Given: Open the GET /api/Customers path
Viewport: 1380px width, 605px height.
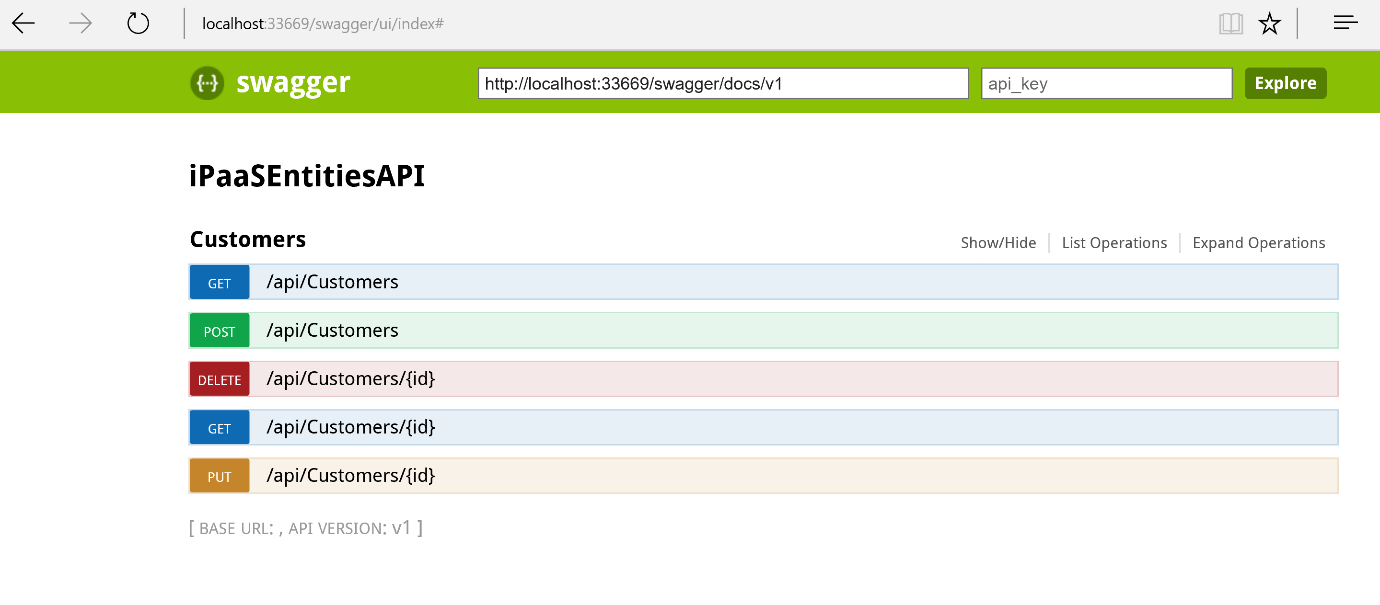Looking at the screenshot, I should click(332, 282).
